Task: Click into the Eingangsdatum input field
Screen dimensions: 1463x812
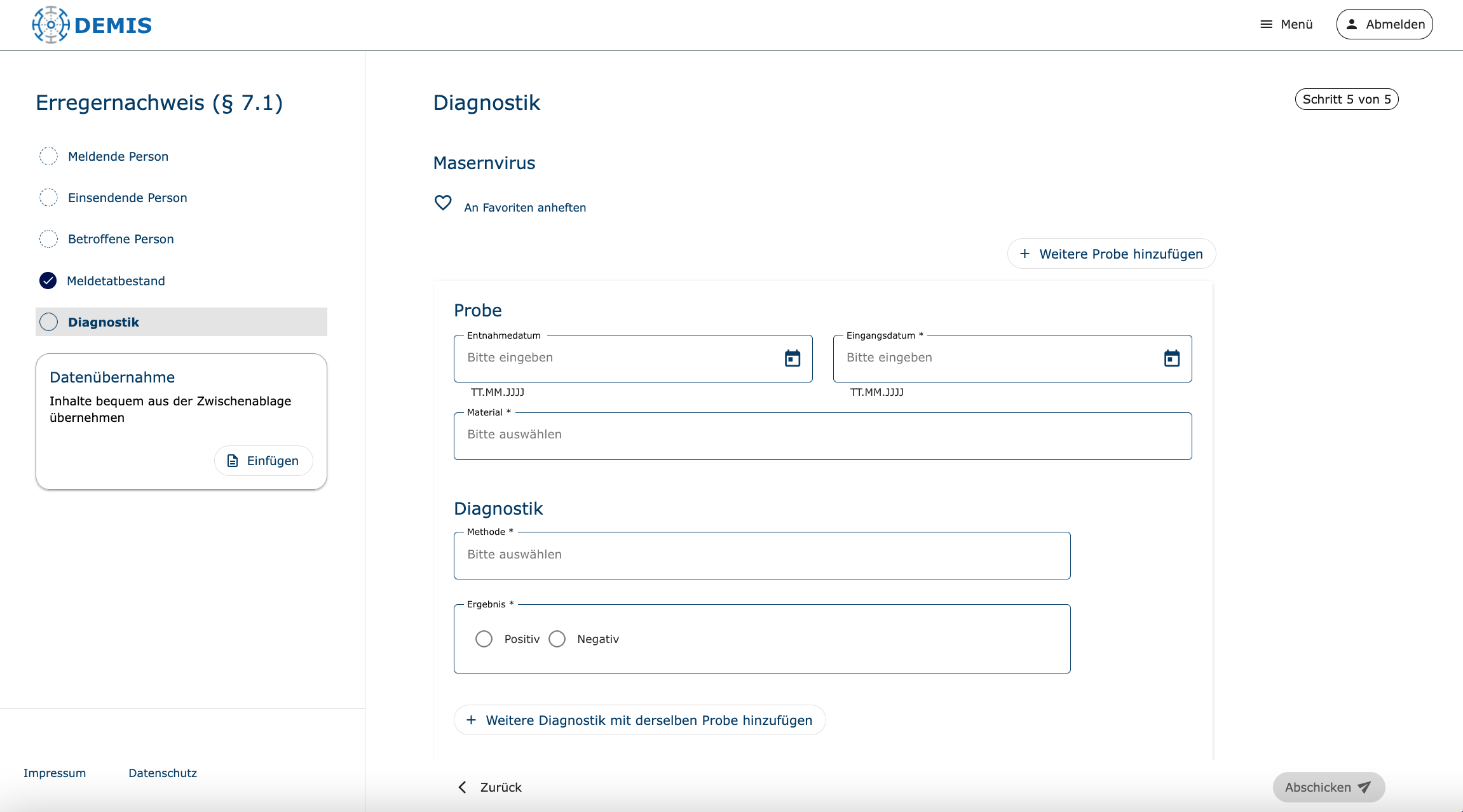Action: coord(991,358)
